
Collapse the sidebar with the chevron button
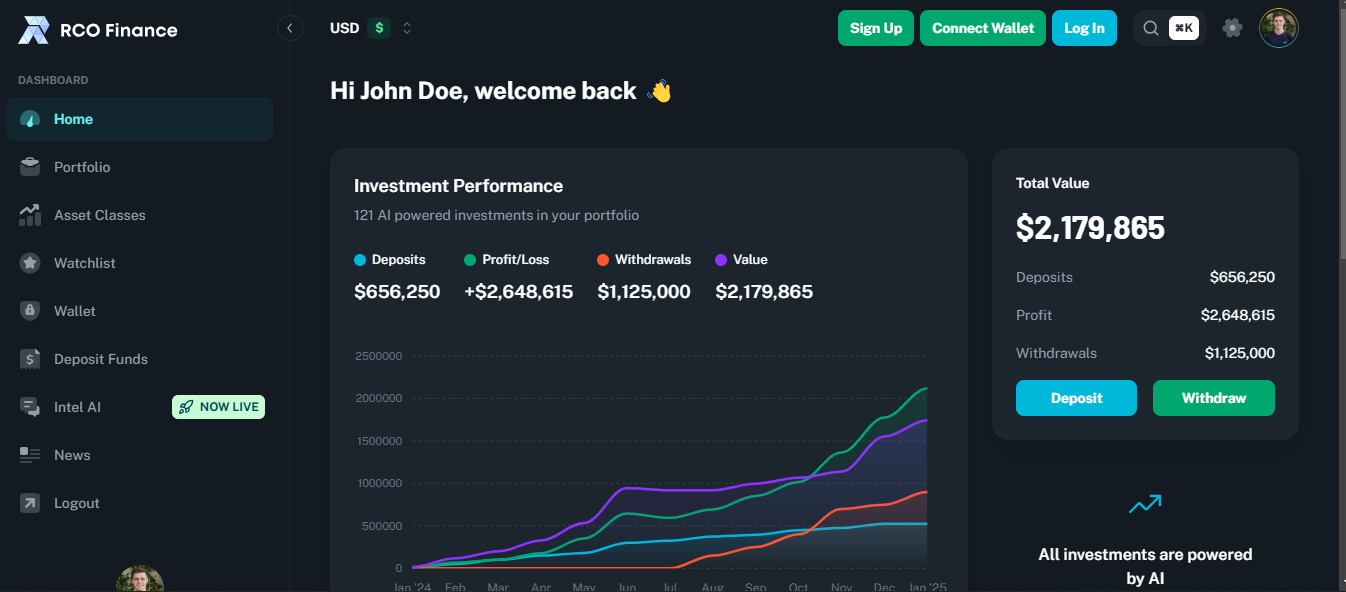click(x=289, y=28)
